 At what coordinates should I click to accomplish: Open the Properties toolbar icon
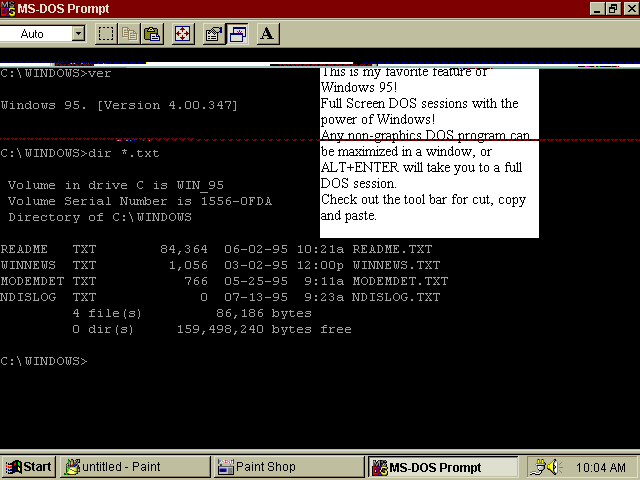pos(214,33)
